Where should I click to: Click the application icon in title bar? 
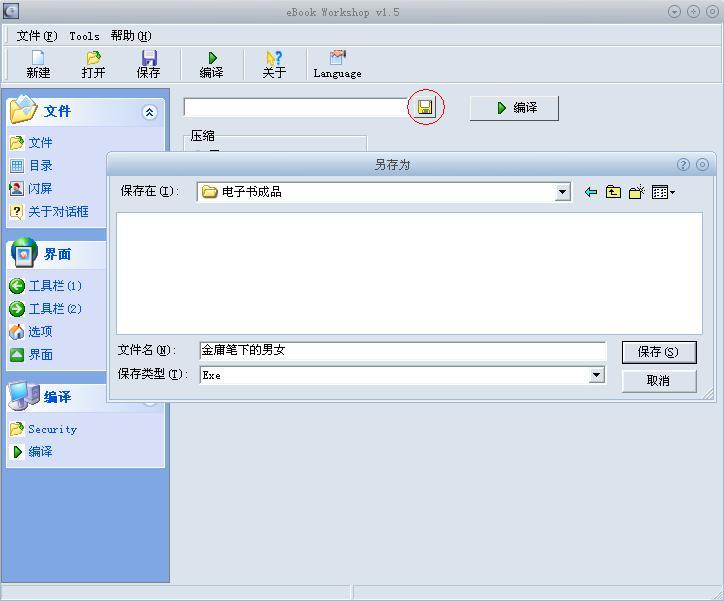pyautogui.click(x=11, y=11)
